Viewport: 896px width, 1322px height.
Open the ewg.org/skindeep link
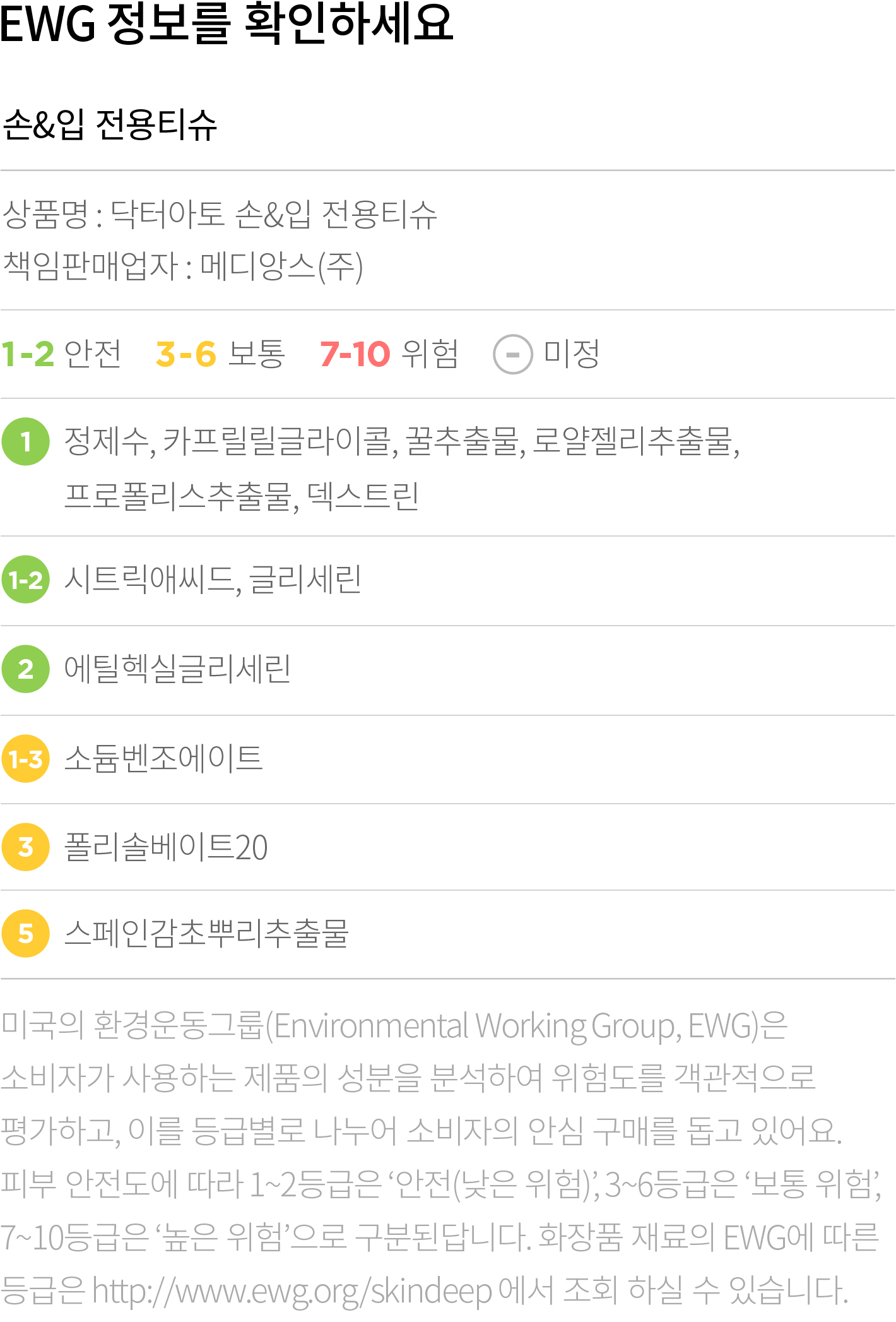[292, 1290]
